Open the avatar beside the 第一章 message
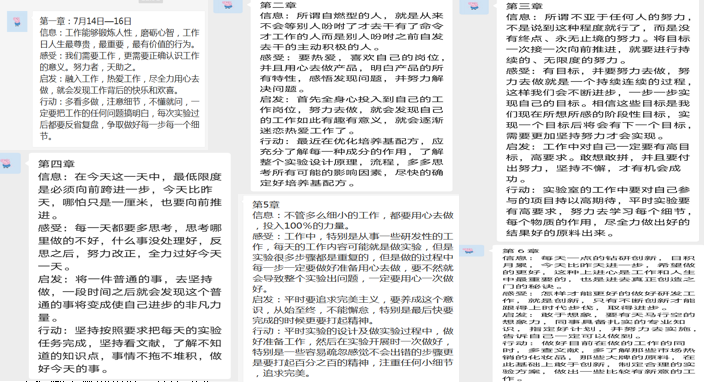704x382 pixels. pyautogui.click(x=17, y=22)
